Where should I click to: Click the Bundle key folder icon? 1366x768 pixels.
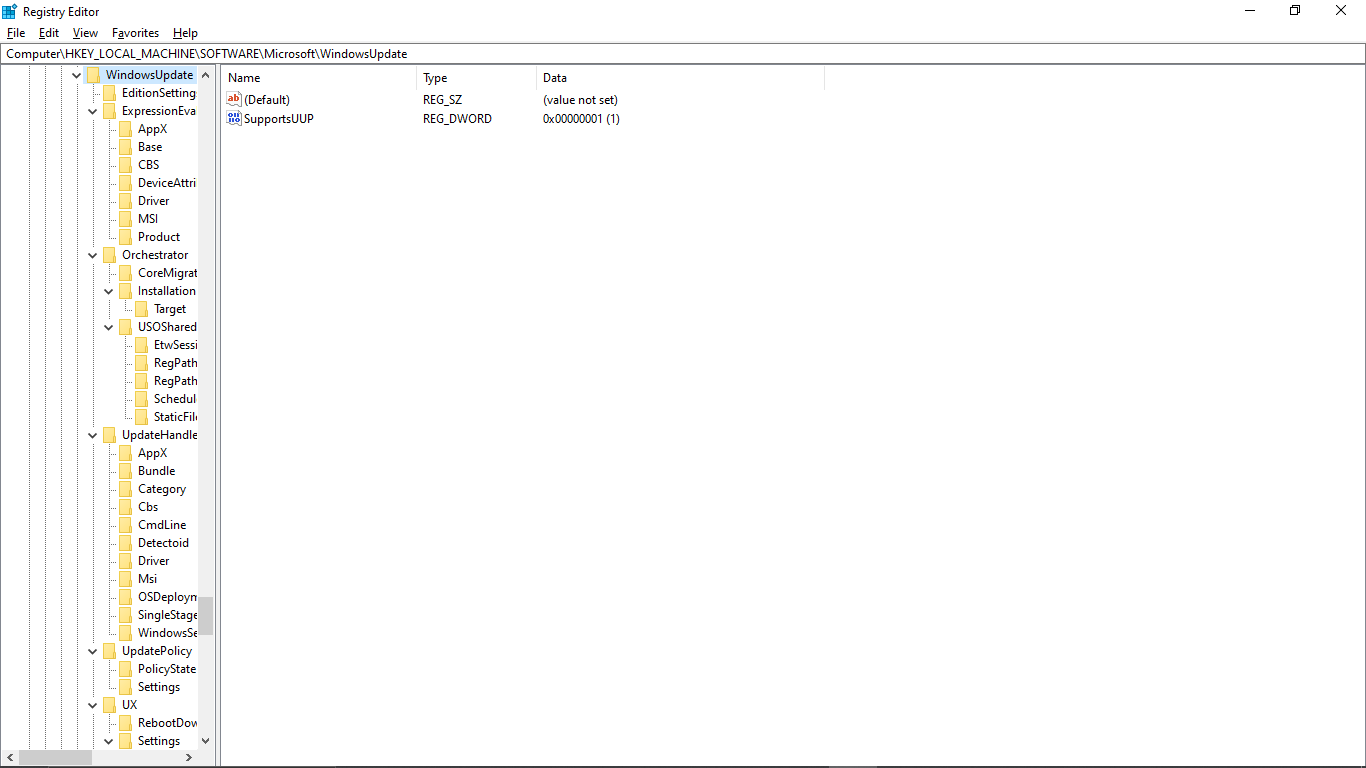tap(126, 471)
